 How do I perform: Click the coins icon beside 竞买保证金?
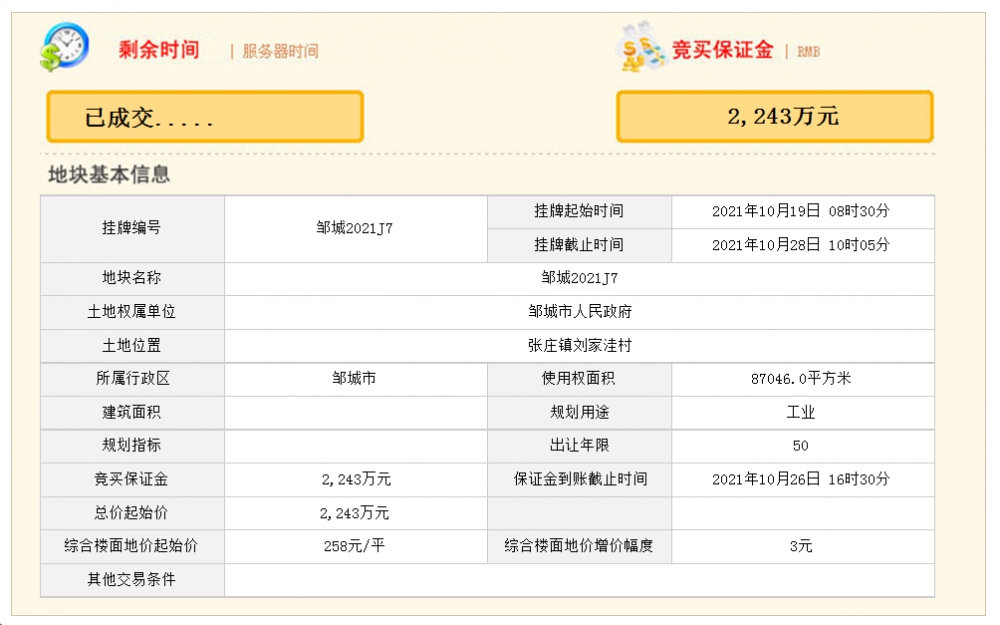[640, 47]
